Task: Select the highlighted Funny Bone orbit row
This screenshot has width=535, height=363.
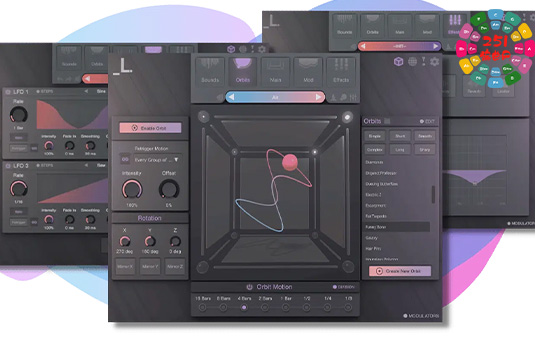Action: 396,227
